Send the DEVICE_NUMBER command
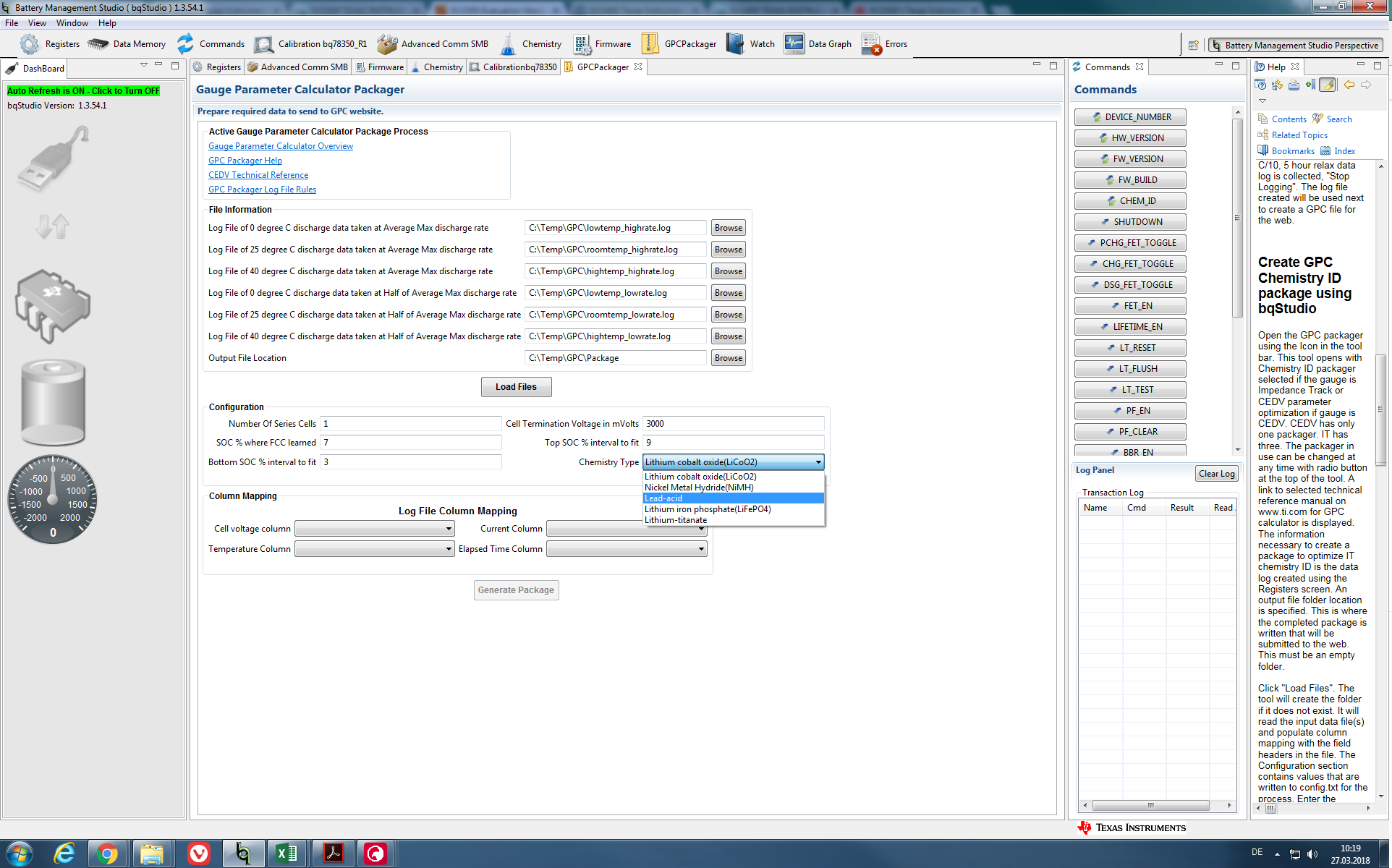 coord(1130,117)
